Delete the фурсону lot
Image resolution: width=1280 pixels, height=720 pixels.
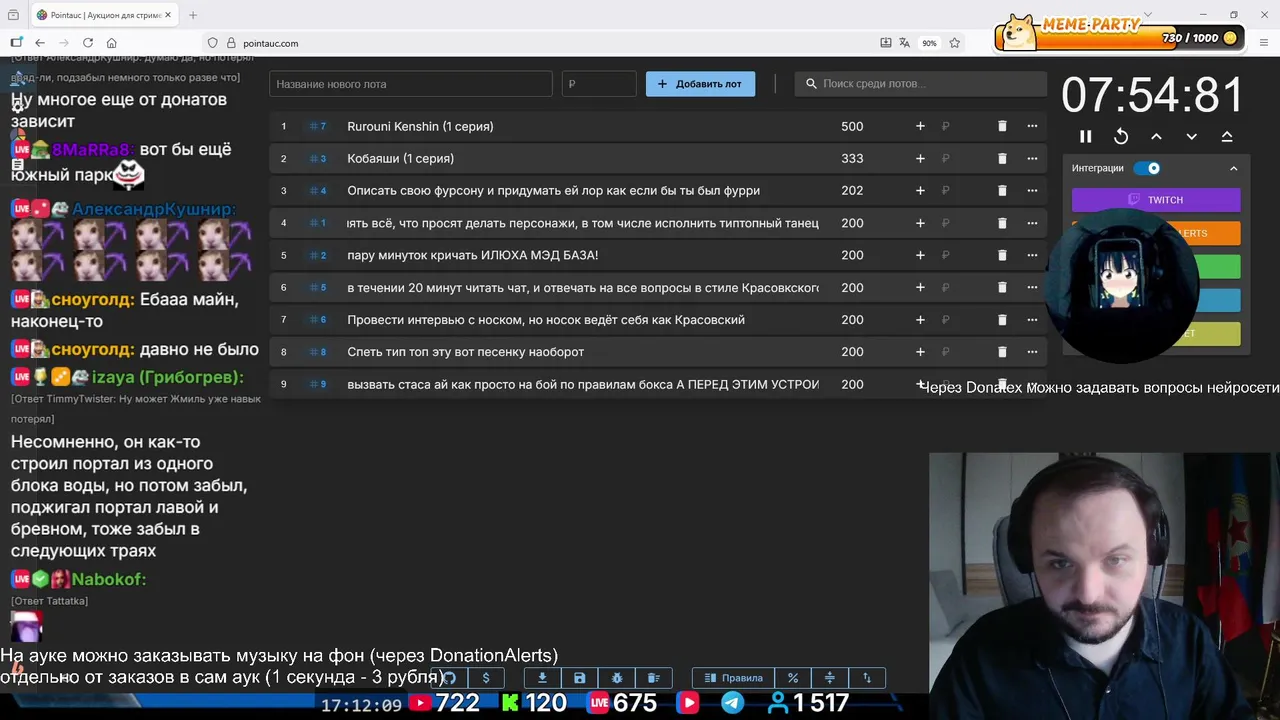coord(1002,191)
